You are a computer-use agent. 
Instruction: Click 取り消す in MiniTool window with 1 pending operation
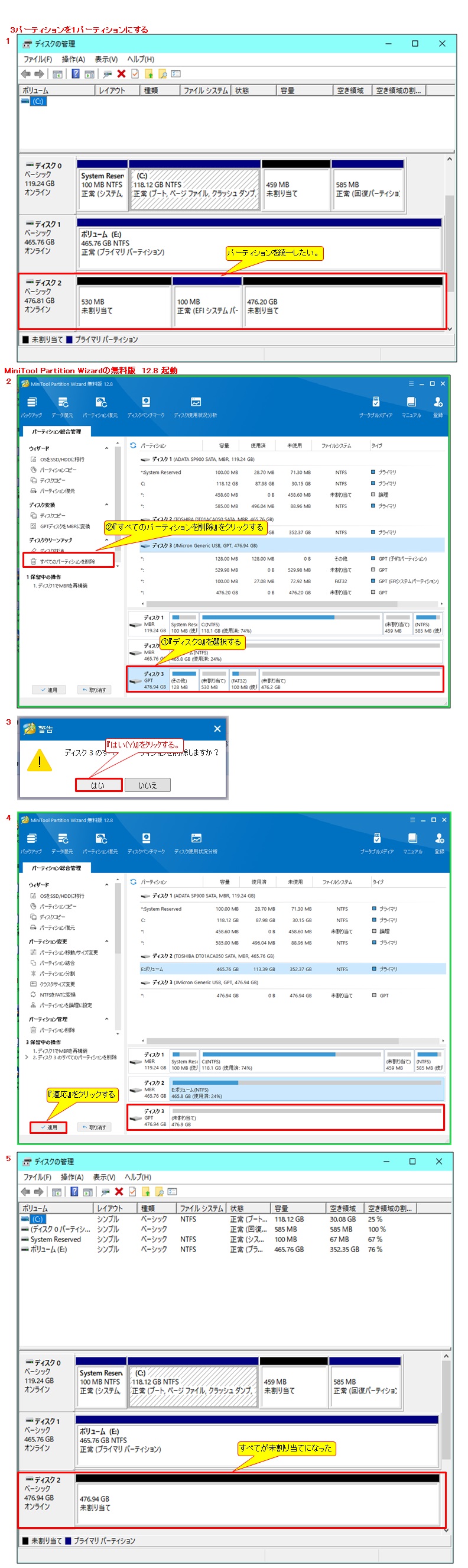point(94,690)
